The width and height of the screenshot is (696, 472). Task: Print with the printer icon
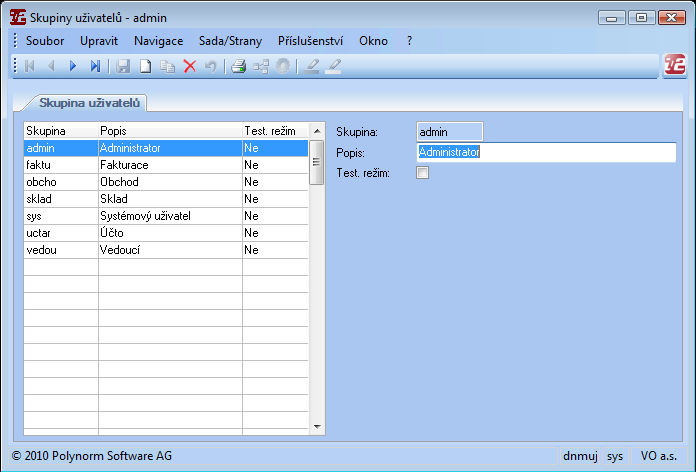[x=238, y=66]
